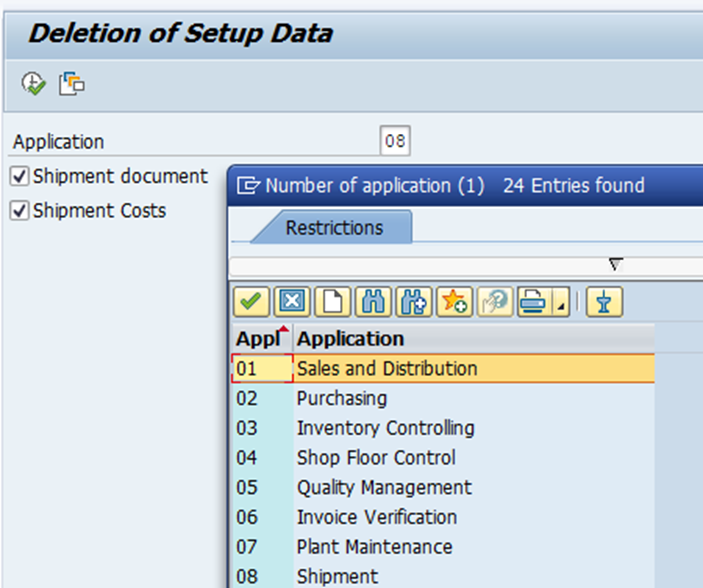
Task: Click the pin Hold List icon
Action: coord(604,301)
